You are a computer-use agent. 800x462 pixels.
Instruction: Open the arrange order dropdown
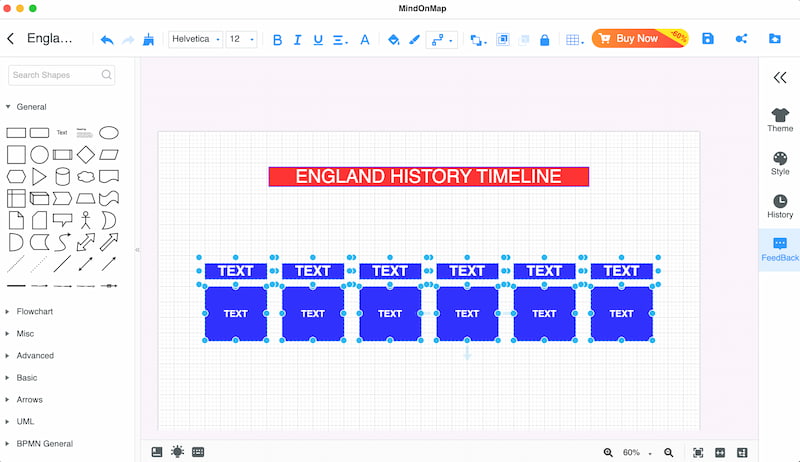(478, 40)
